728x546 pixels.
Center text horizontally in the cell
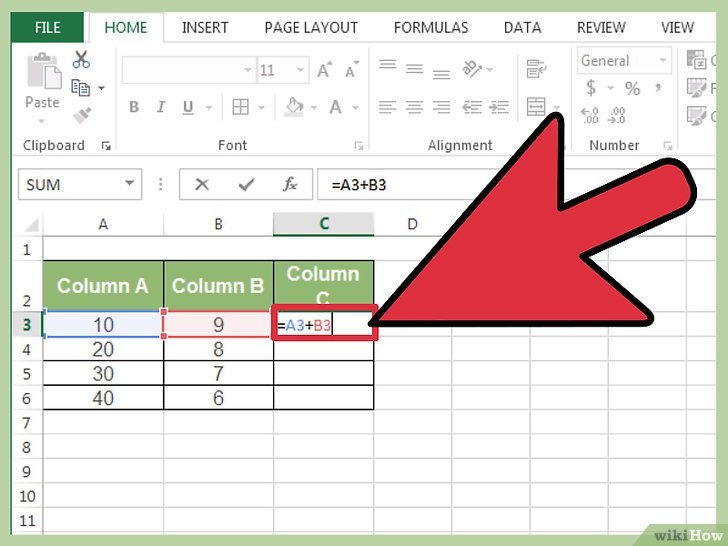tap(415, 107)
